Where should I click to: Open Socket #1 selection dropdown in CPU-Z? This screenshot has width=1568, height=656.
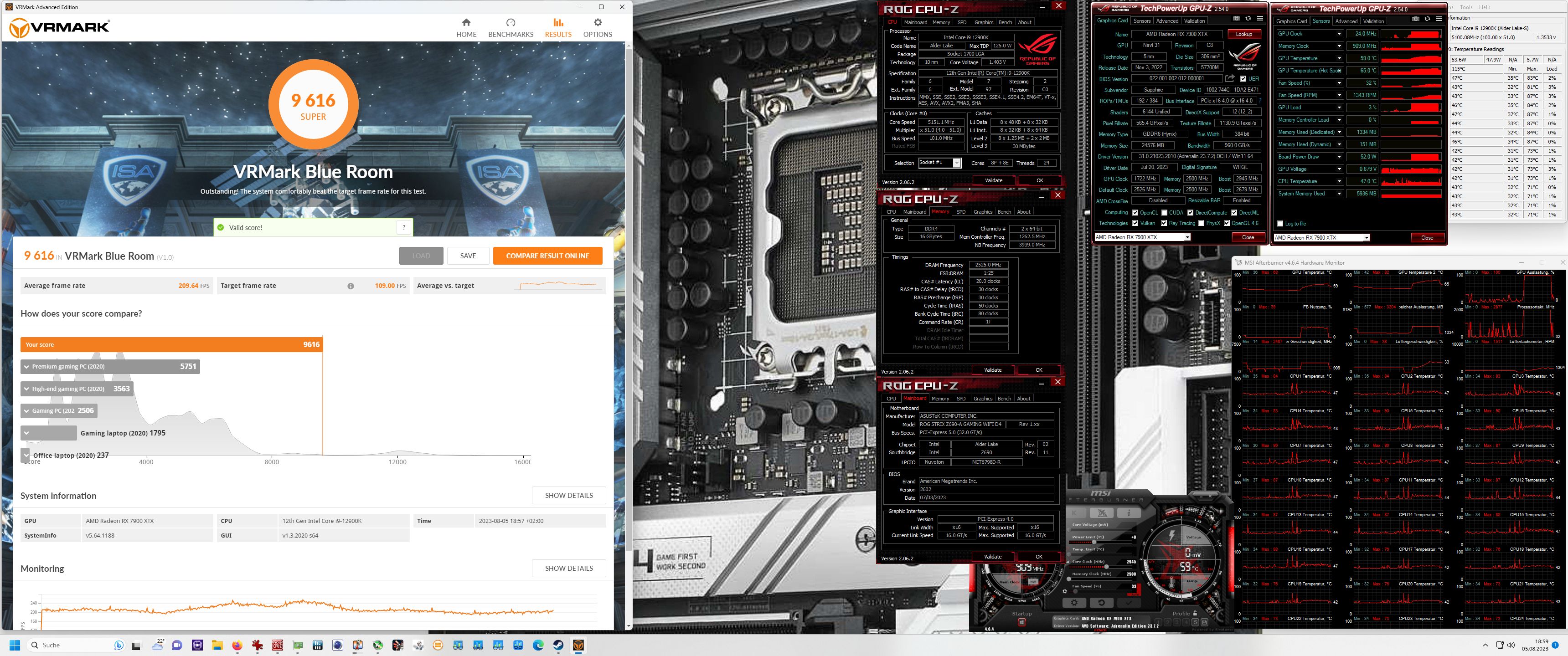click(x=957, y=163)
